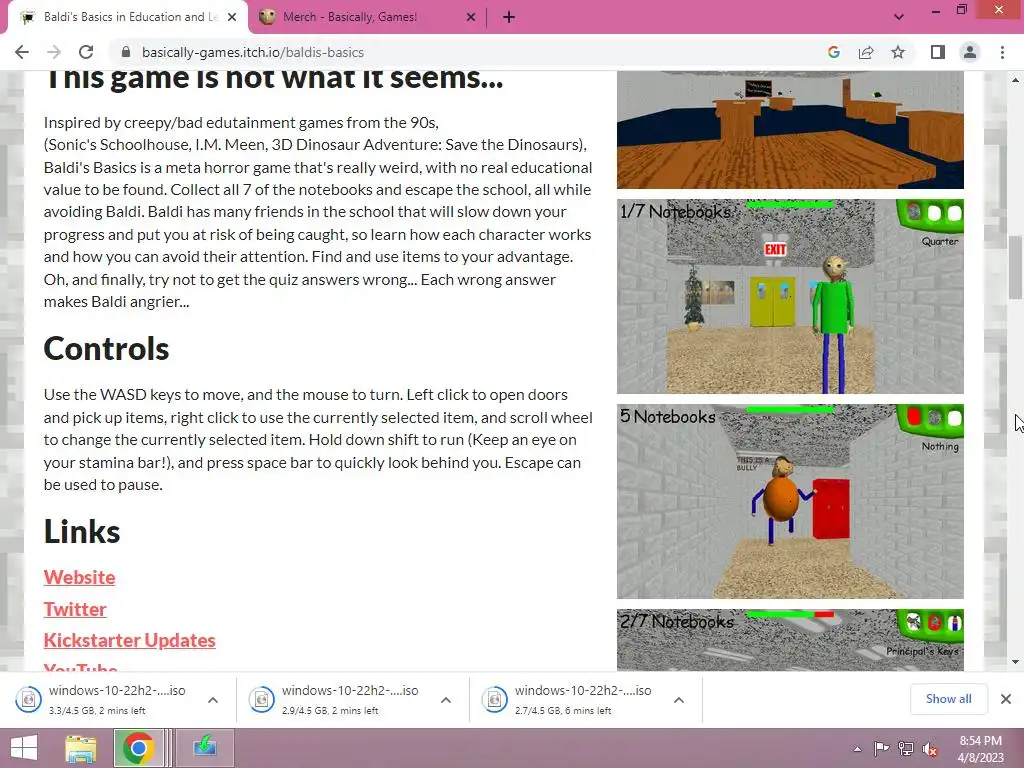Open the Twitter link
Image resolution: width=1024 pixels, height=768 pixels.
pyautogui.click(x=74, y=609)
